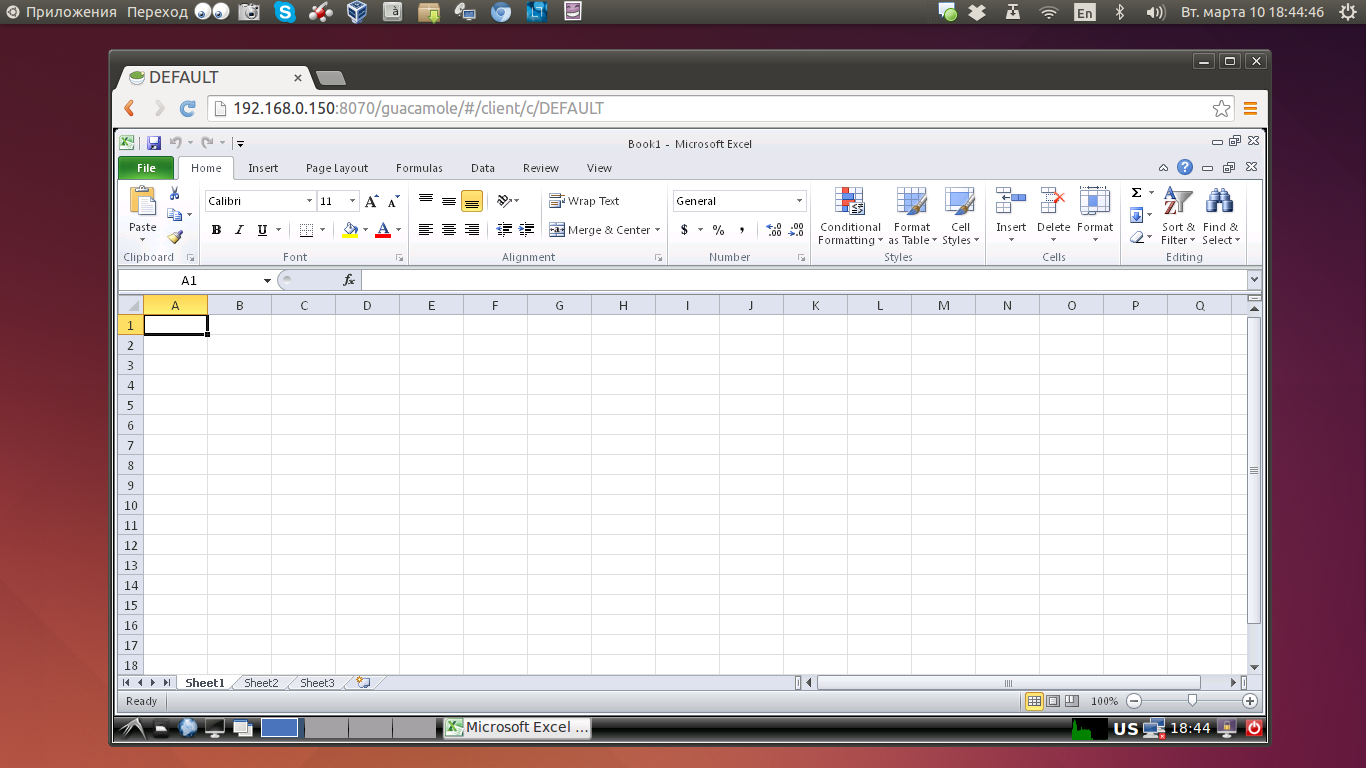Open Conditional Formatting icon menu

[850, 202]
